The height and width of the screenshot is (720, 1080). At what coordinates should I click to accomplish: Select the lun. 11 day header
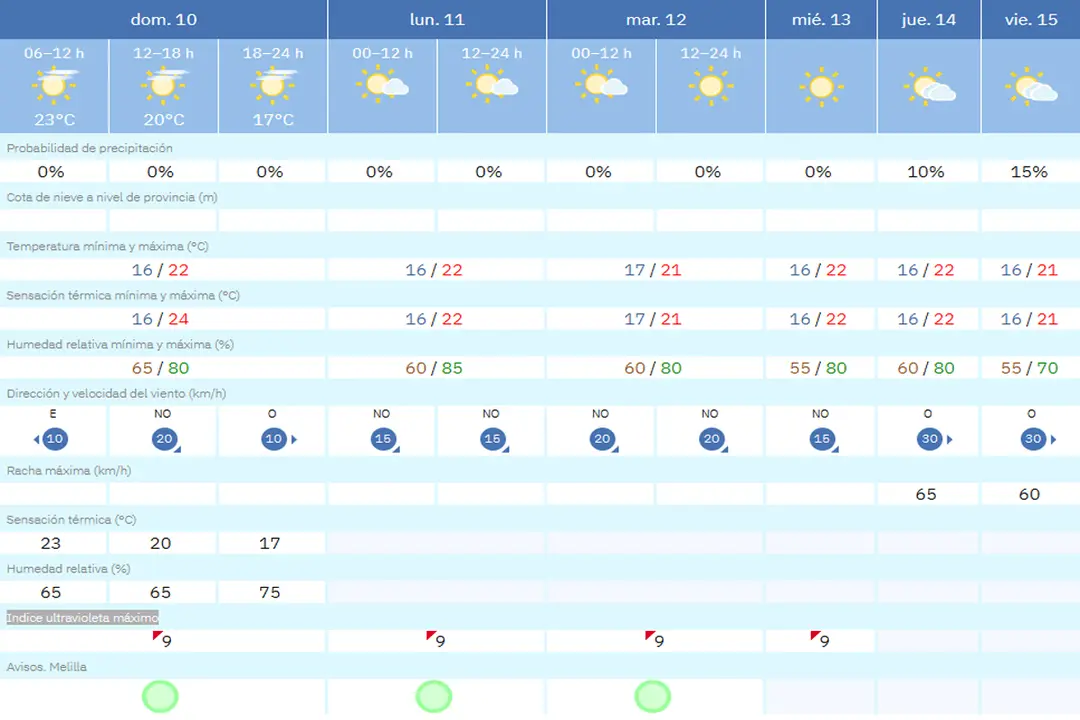[x=437, y=19]
